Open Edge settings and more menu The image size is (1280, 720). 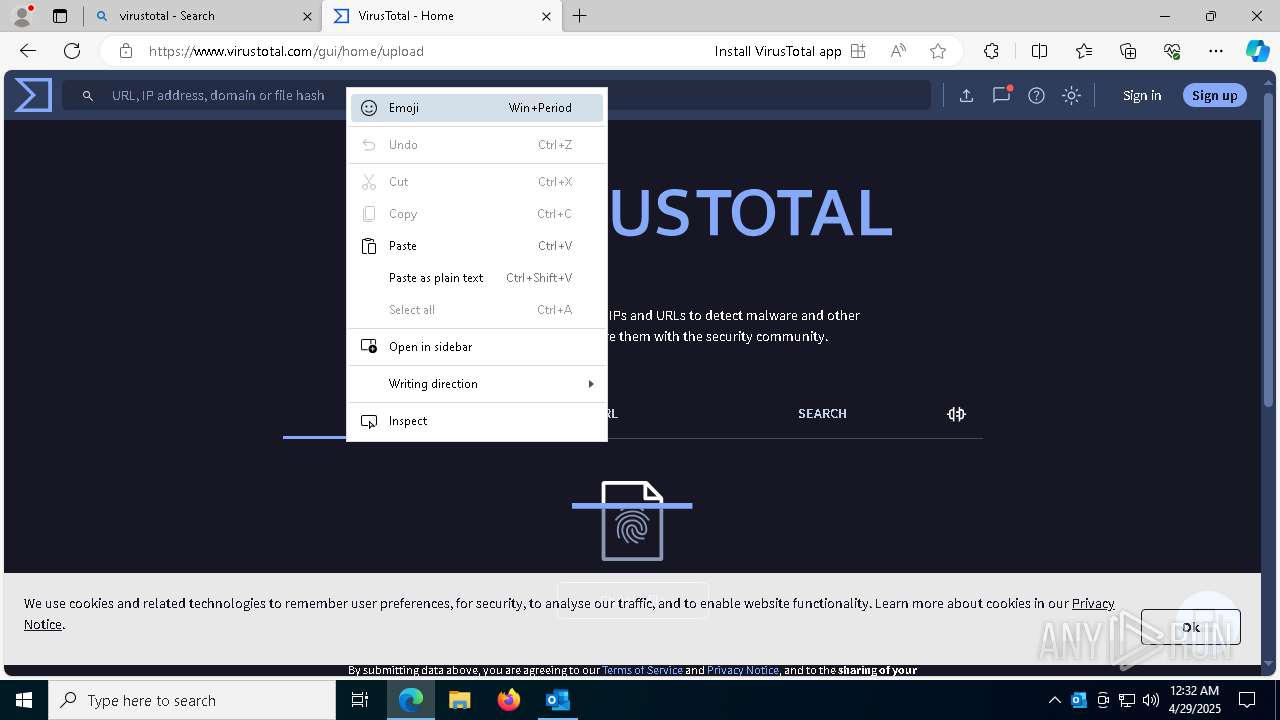tap(1216, 51)
